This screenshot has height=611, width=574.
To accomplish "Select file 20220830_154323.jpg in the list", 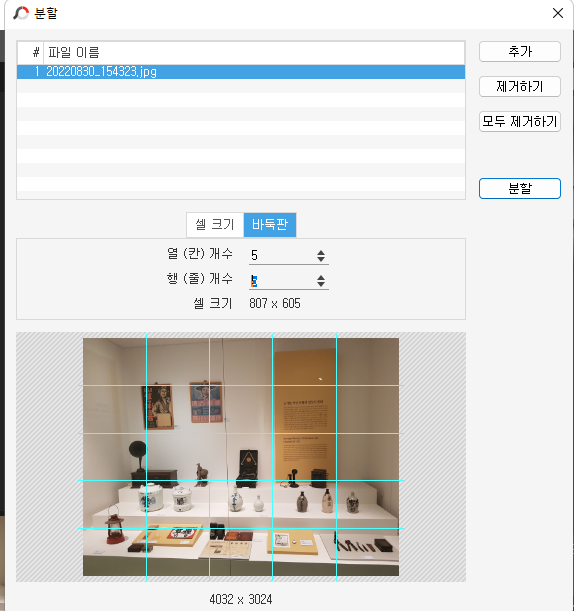I will click(x=241, y=72).
